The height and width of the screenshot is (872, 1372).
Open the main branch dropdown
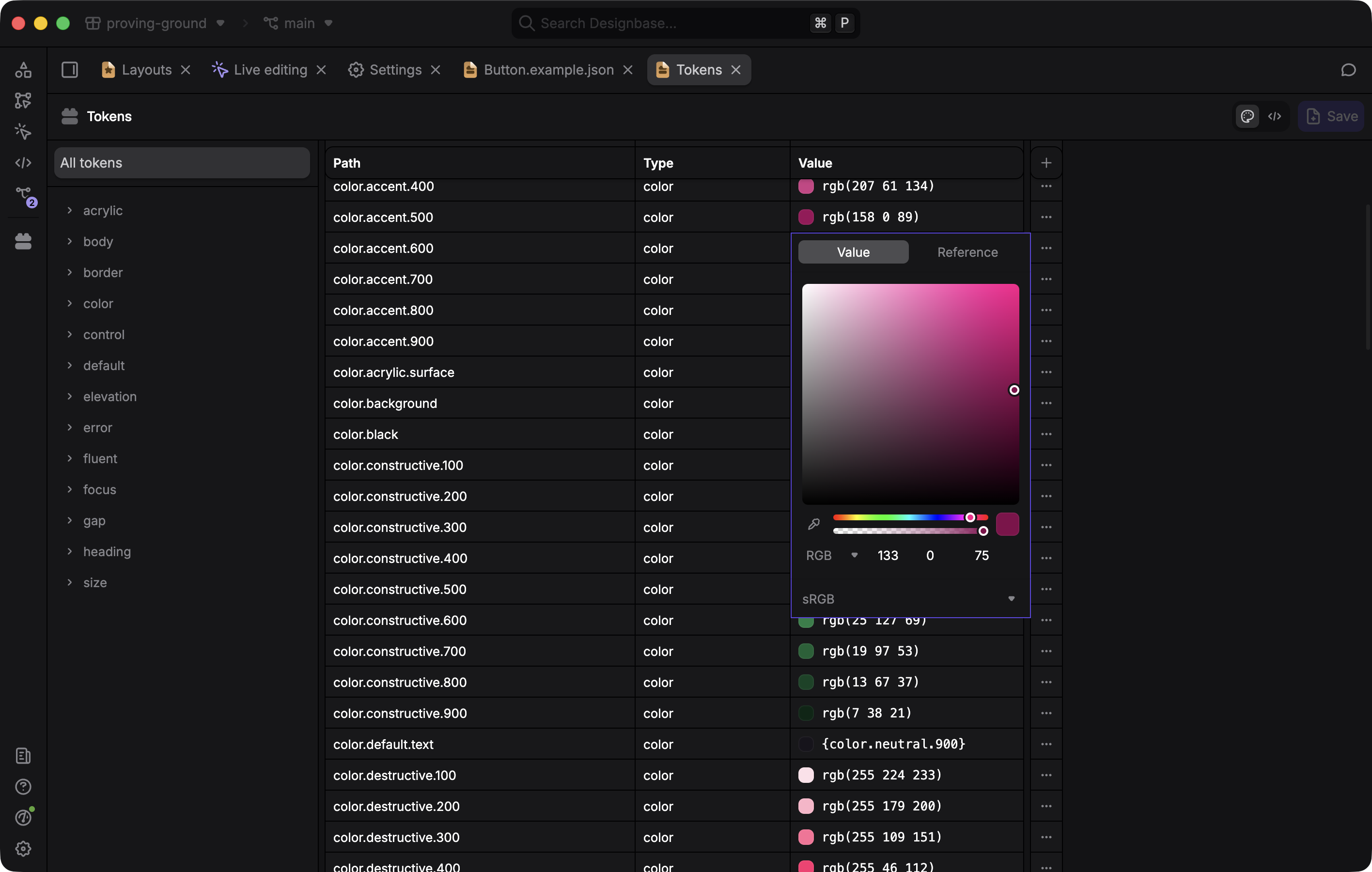coord(298,23)
